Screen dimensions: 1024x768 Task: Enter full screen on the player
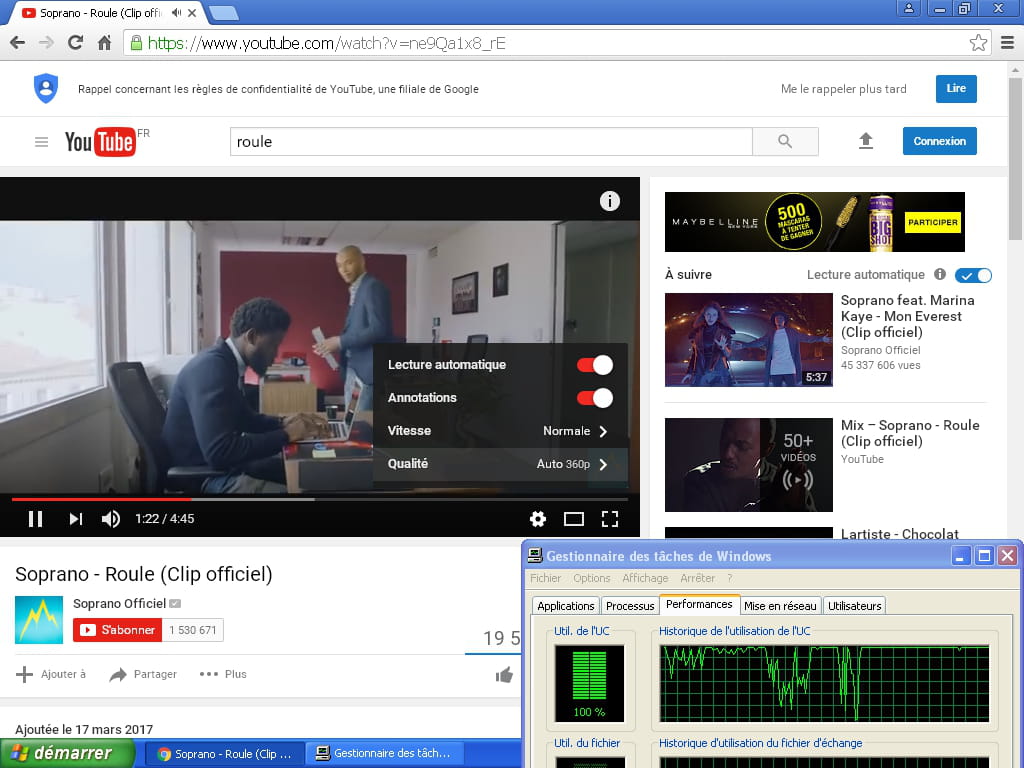(610, 519)
